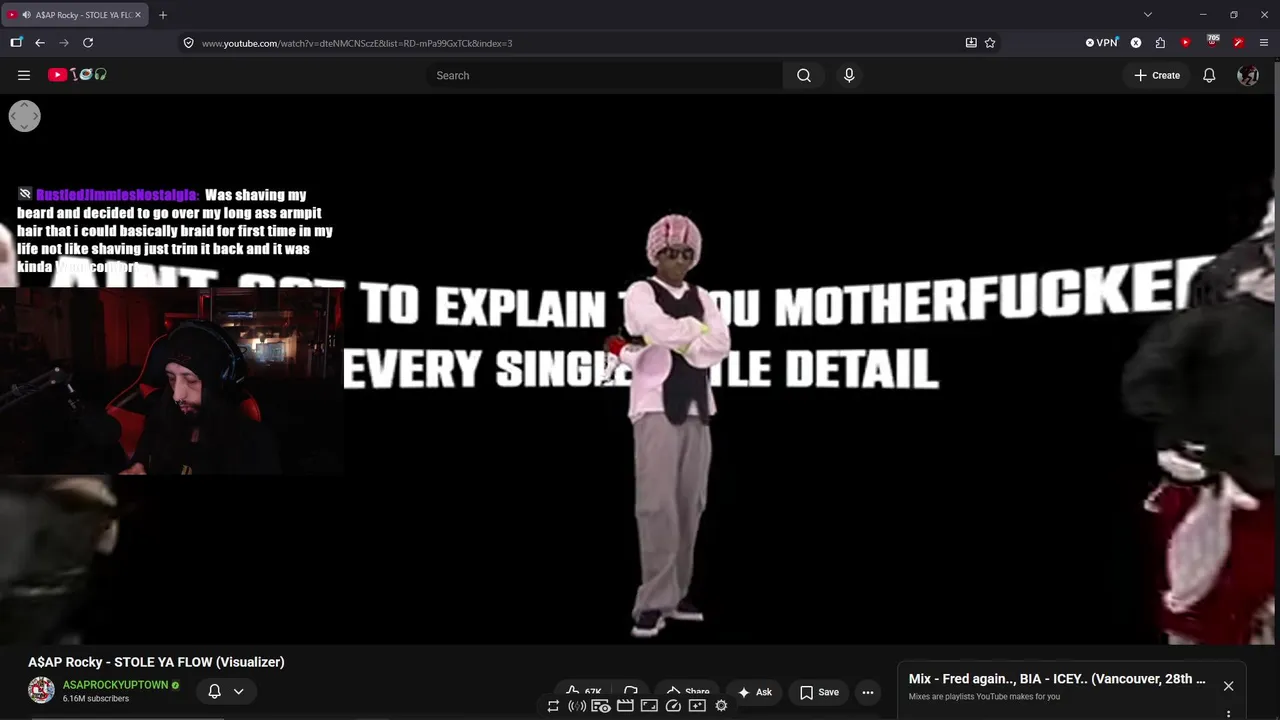Open YouTube notifications bell in header
This screenshot has height=720, width=1280.
(1209, 75)
